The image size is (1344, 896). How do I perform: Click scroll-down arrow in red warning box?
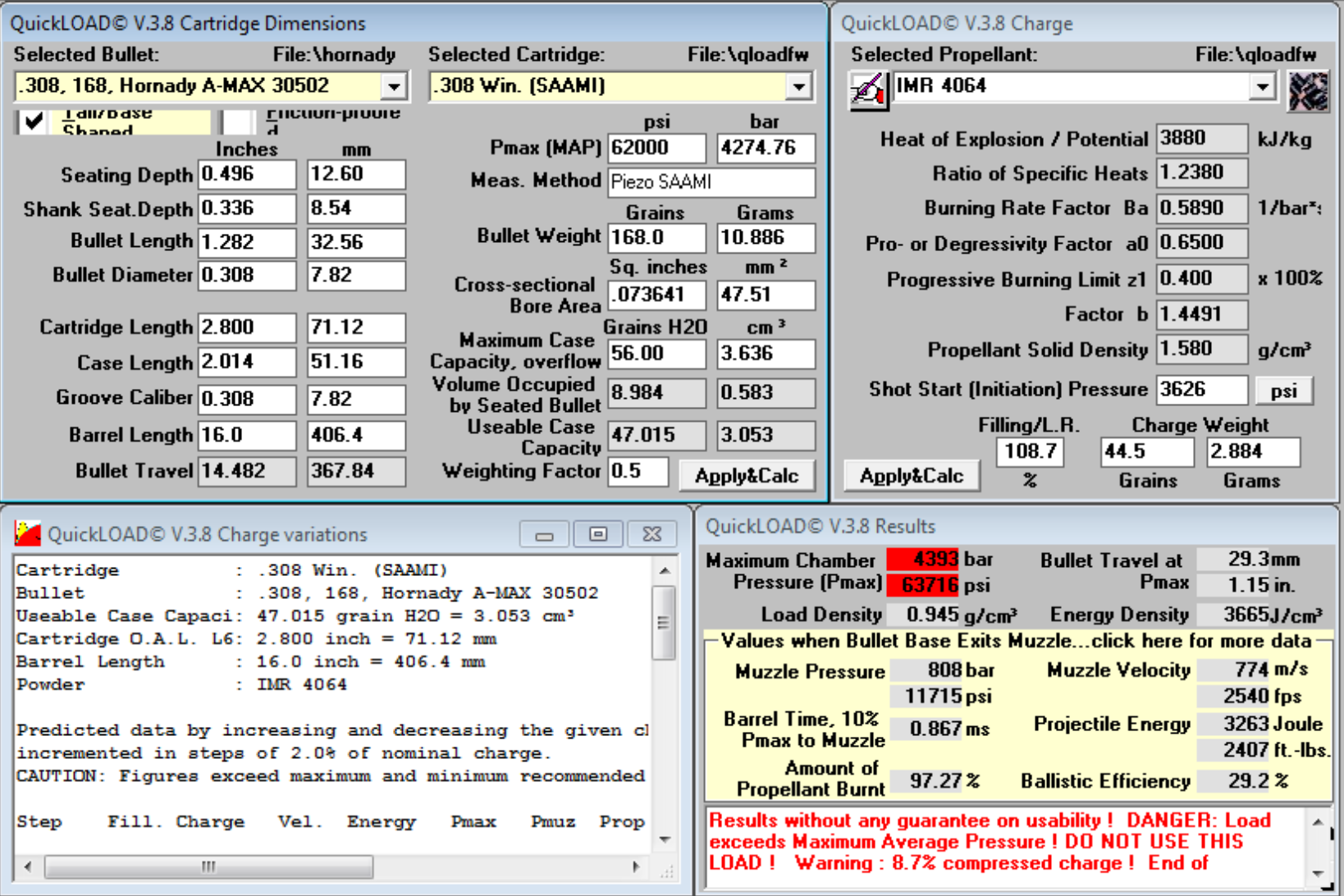(x=1318, y=874)
